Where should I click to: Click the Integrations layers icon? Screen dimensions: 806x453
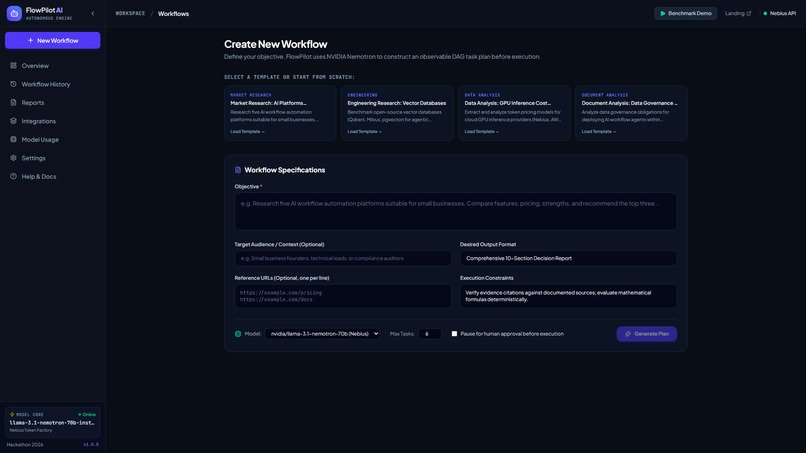click(x=13, y=121)
